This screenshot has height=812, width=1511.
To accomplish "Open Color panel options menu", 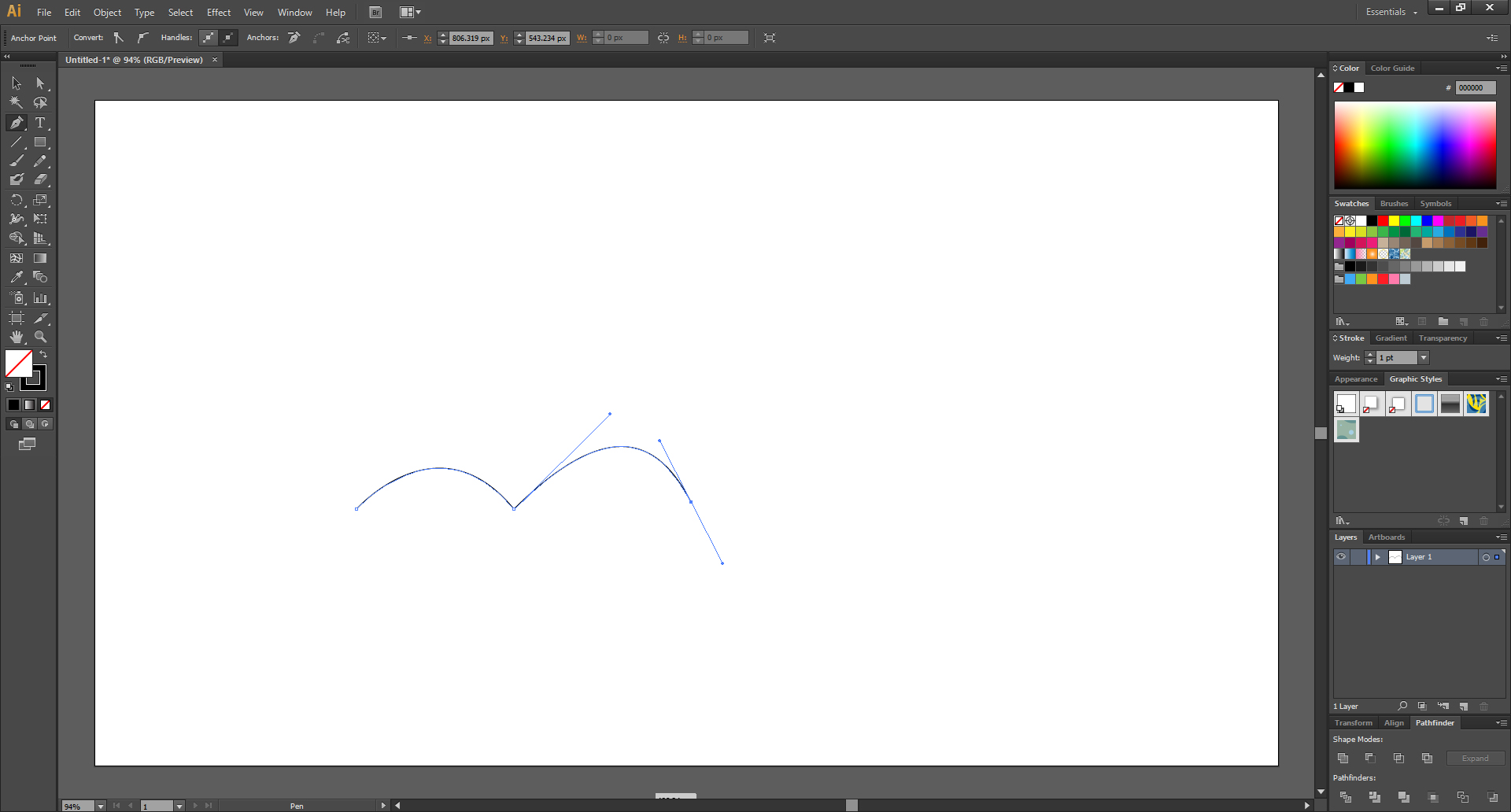I will [1502, 68].
